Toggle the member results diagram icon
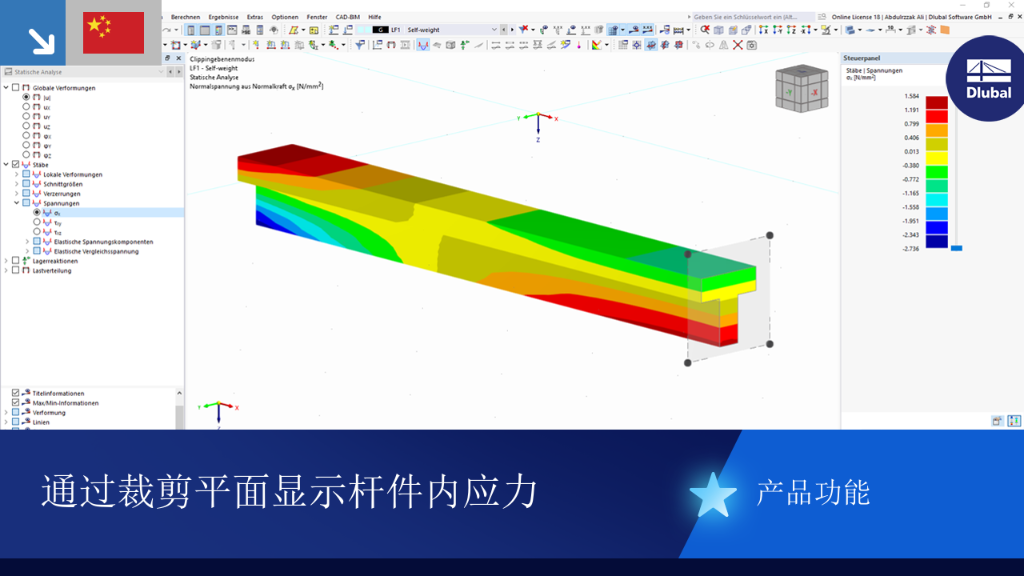Image resolution: width=1024 pixels, height=576 pixels. [423, 45]
